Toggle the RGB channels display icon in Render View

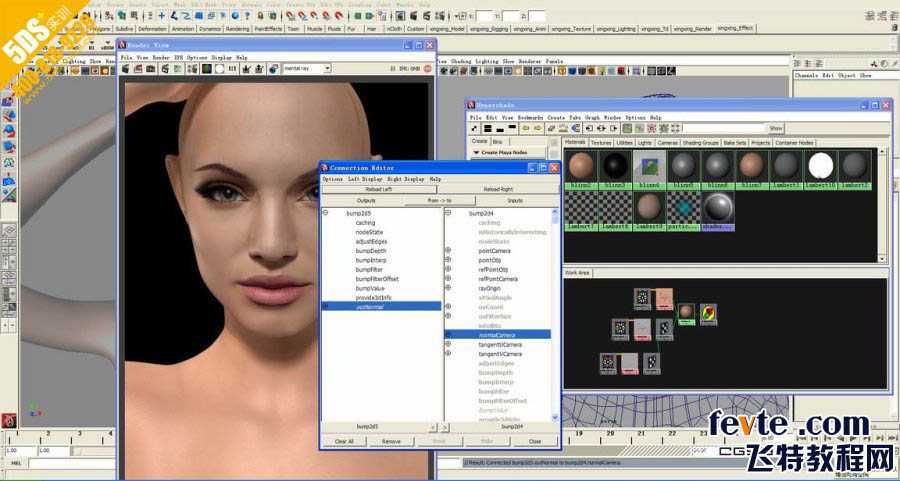[x=207, y=69]
